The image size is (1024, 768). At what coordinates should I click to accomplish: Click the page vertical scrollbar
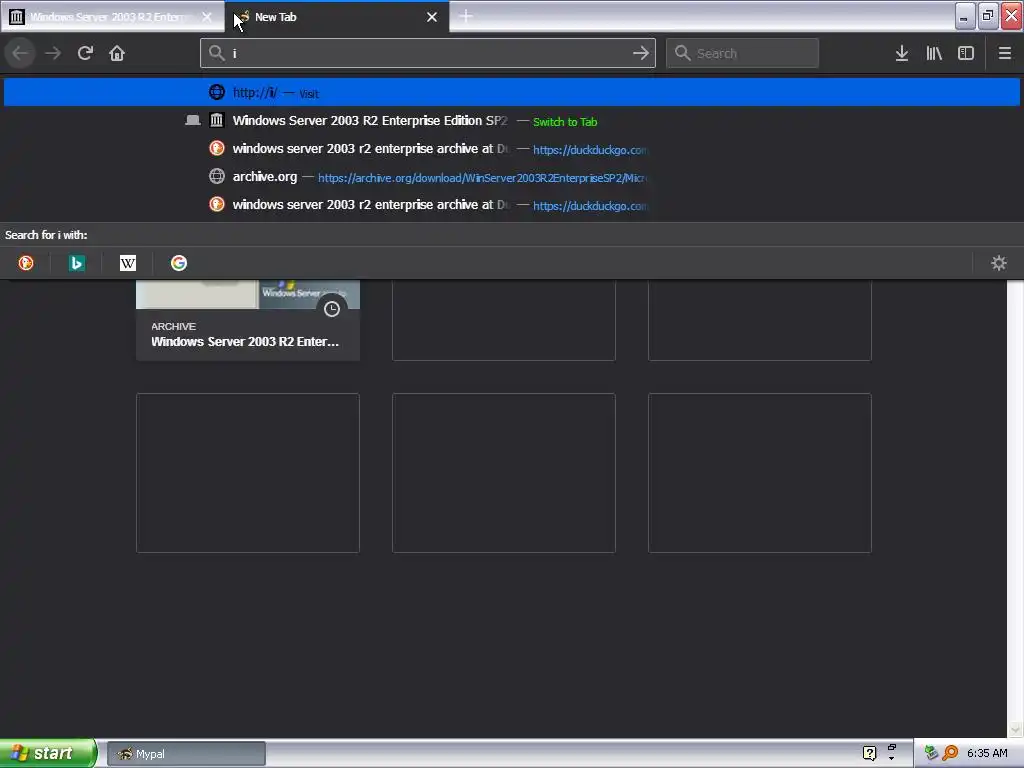tap(1015, 508)
